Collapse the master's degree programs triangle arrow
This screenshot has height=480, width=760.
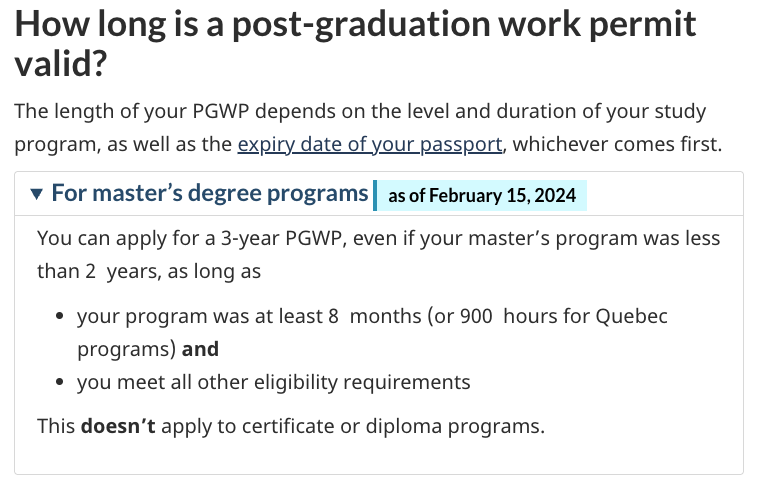pyautogui.click(x=36, y=194)
